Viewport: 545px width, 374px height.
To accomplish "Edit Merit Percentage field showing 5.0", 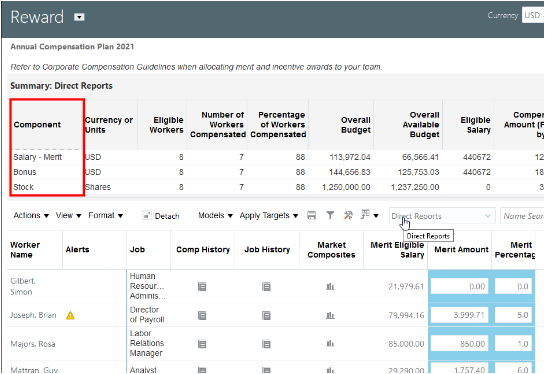I will pyautogui.click(x=513, y=315).
